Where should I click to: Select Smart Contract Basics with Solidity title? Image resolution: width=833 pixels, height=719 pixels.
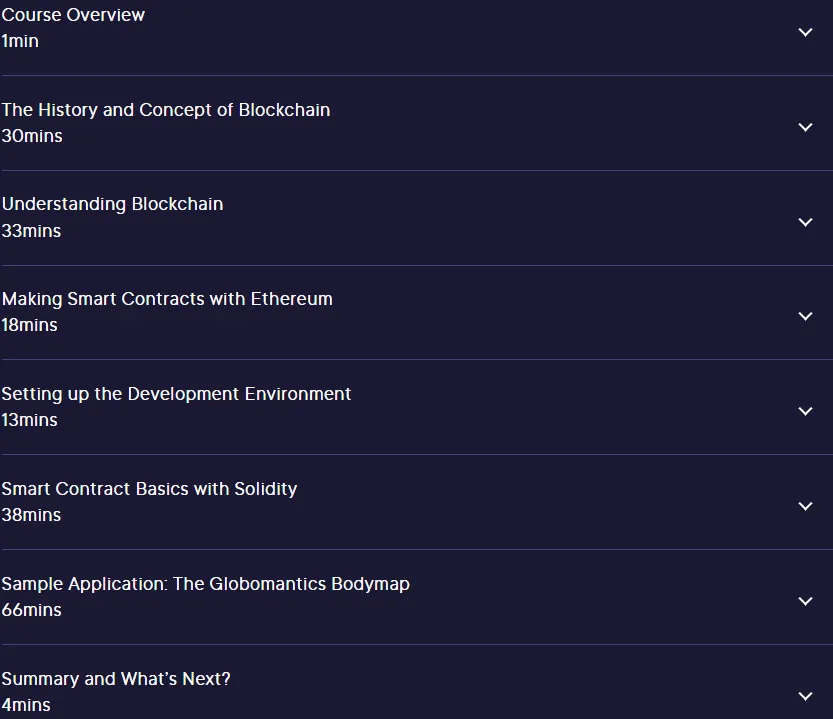pyautogui.click(x=149, y=489)
